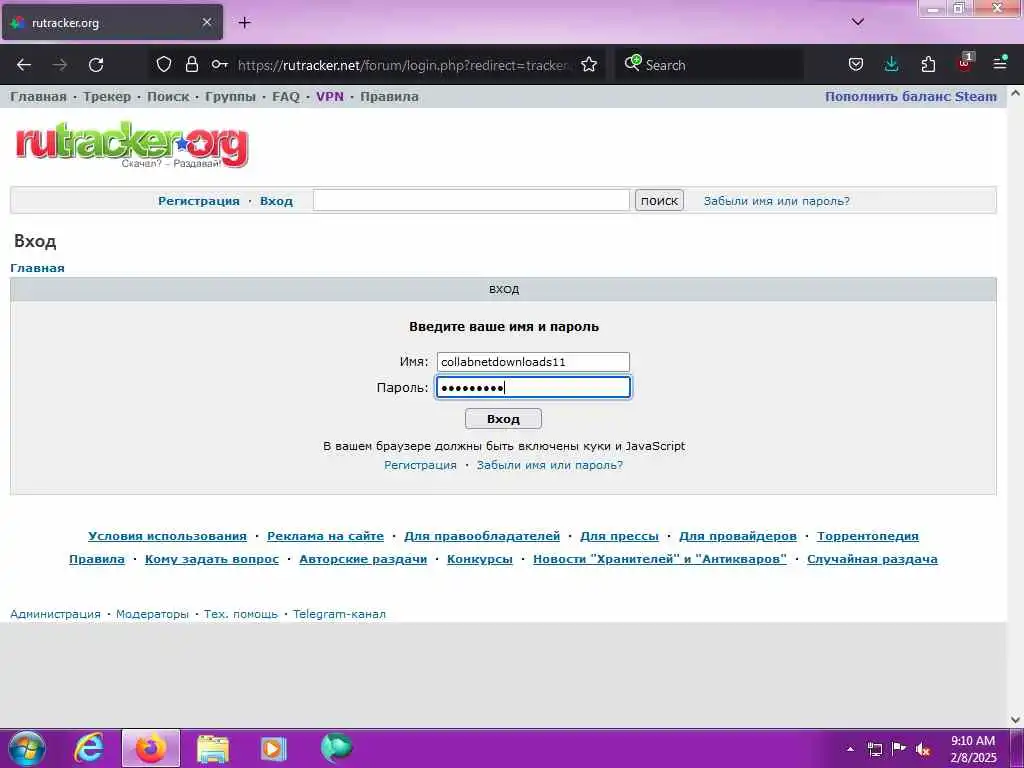Click the Главная breadcrumb link
Screen dimensions: 1024x768
point(37,268)
